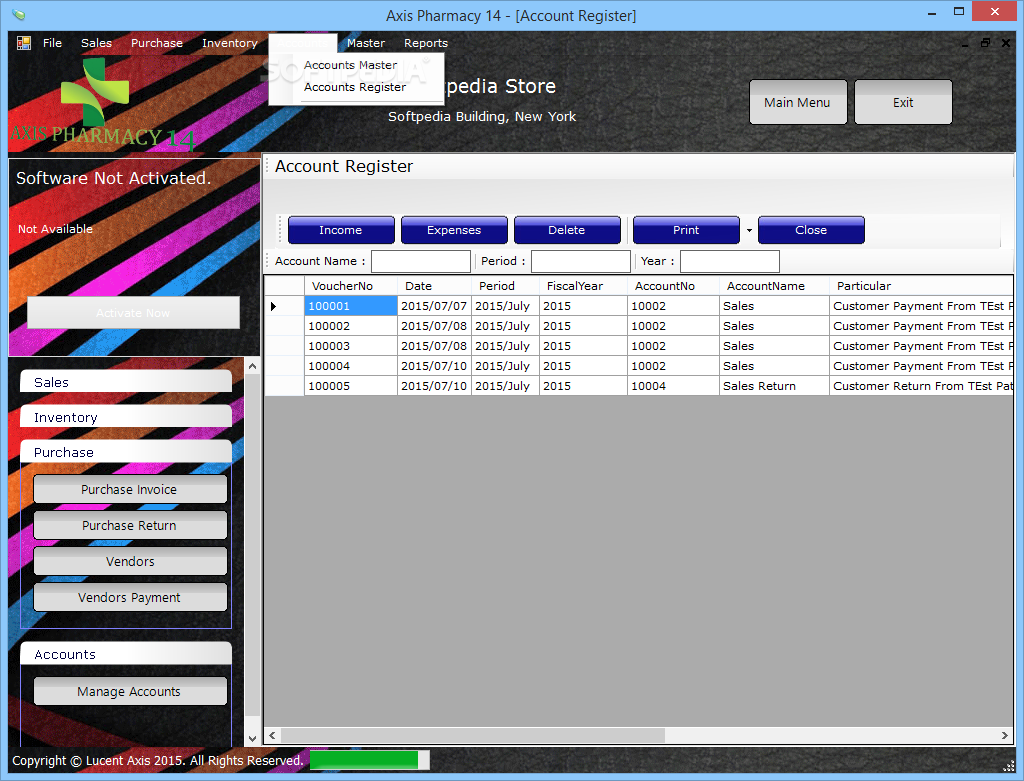
Task: Sort by the FiscalYear column header
Action: point(583,286)
